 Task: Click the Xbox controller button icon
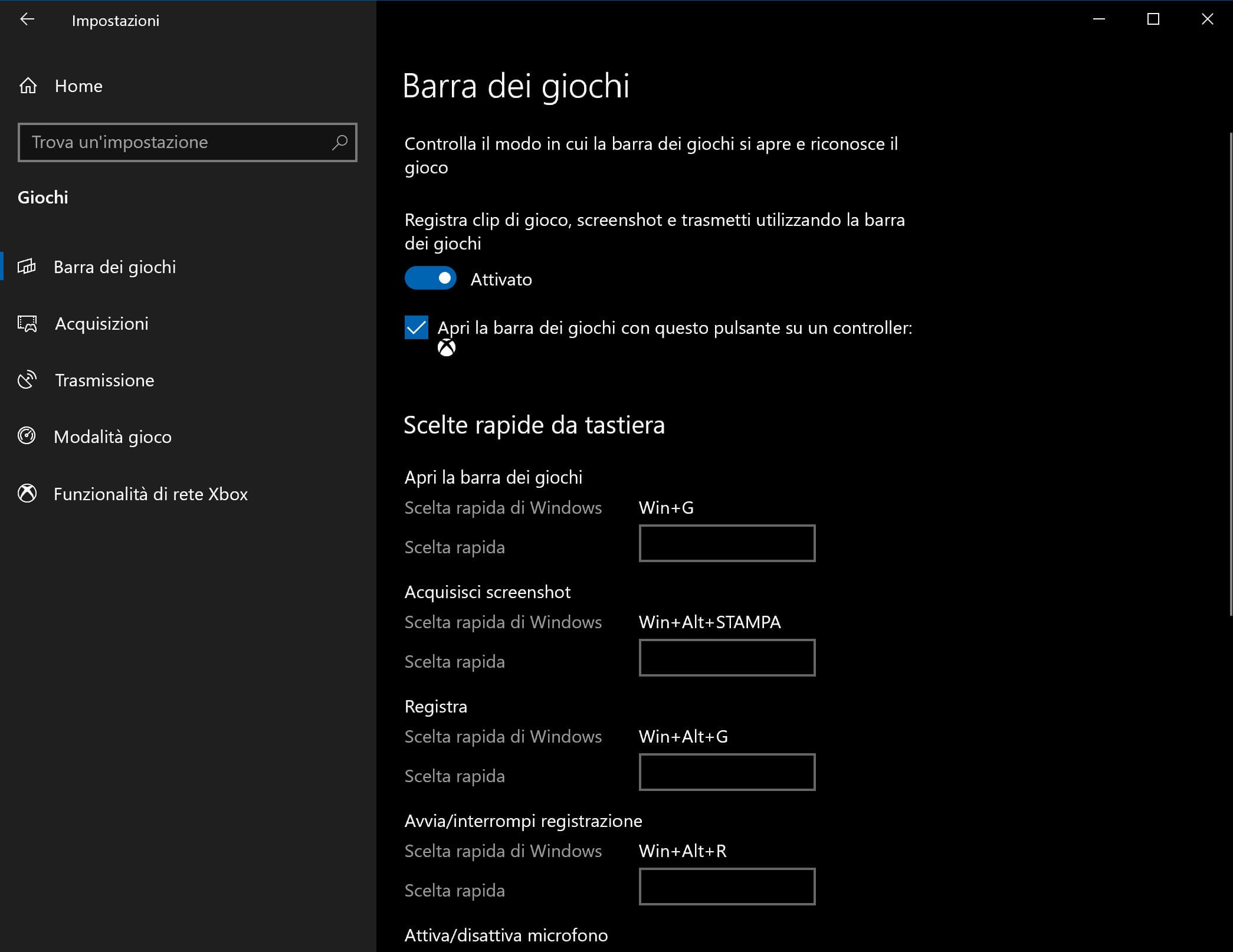447,348
